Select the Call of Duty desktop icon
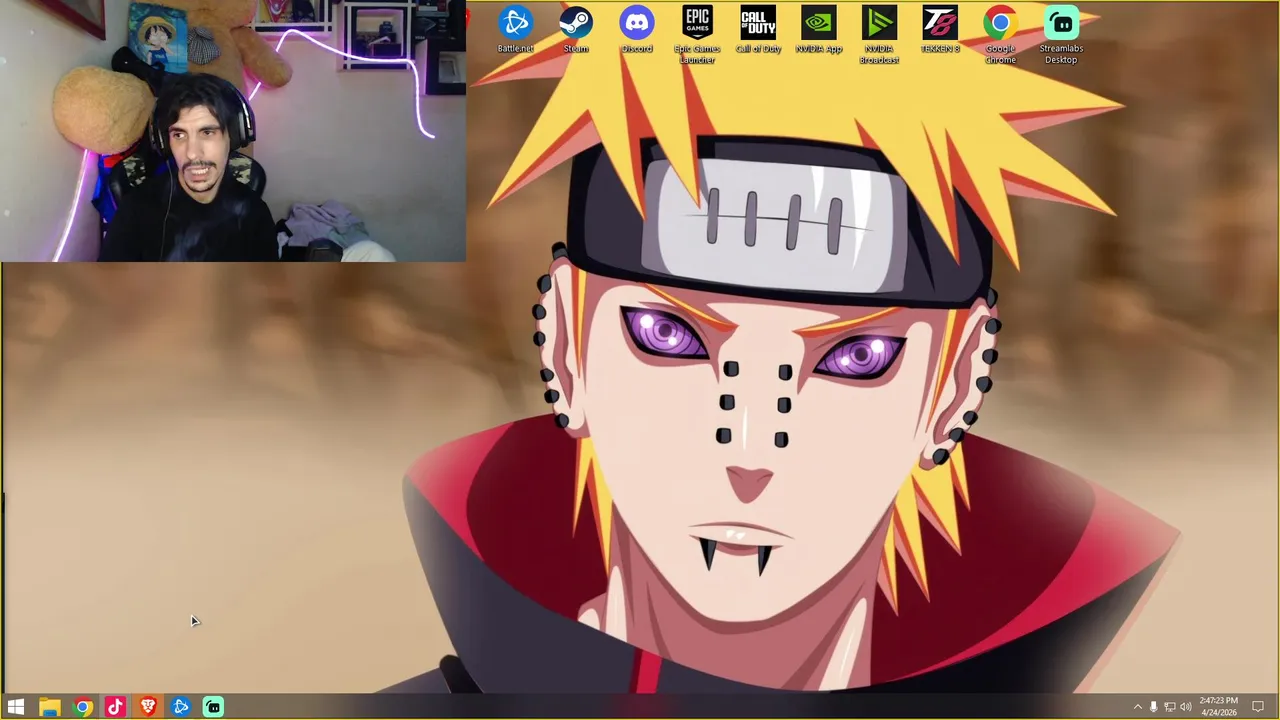Viewport: 1280px width, 720px height. tap(758, 30)
